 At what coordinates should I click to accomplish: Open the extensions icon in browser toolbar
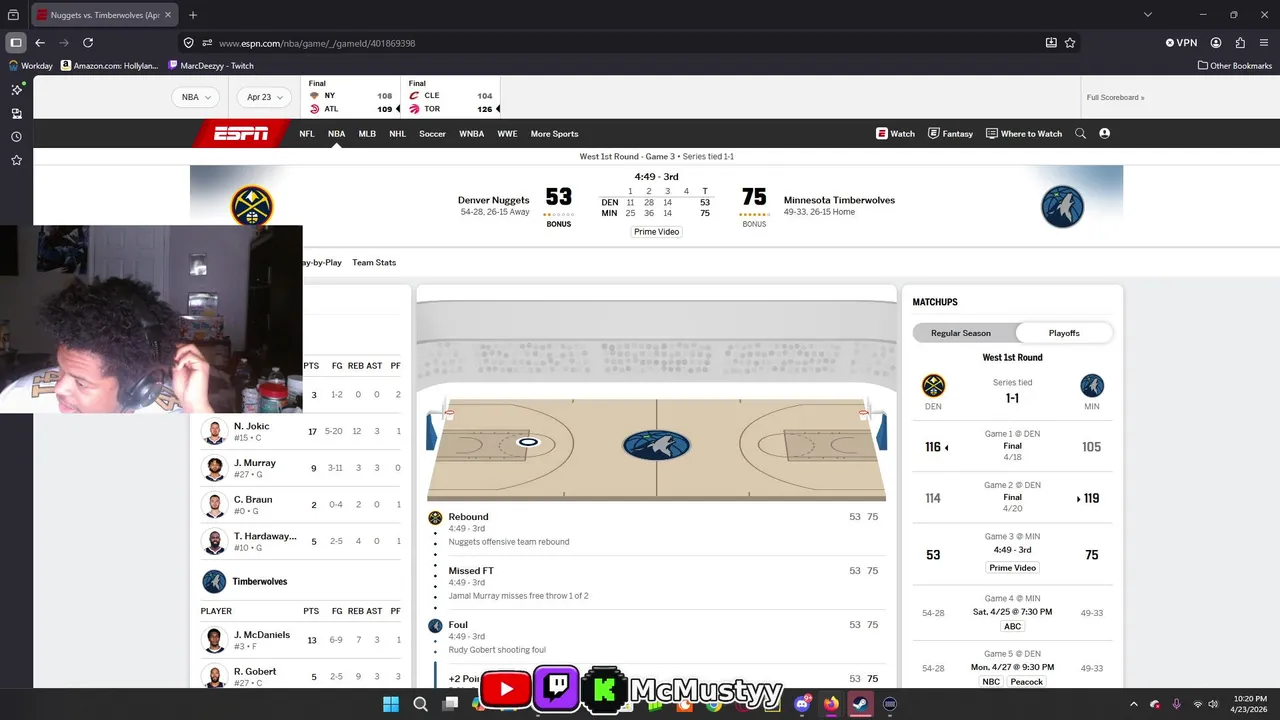pyautogui.click(x=1240, y=43)
